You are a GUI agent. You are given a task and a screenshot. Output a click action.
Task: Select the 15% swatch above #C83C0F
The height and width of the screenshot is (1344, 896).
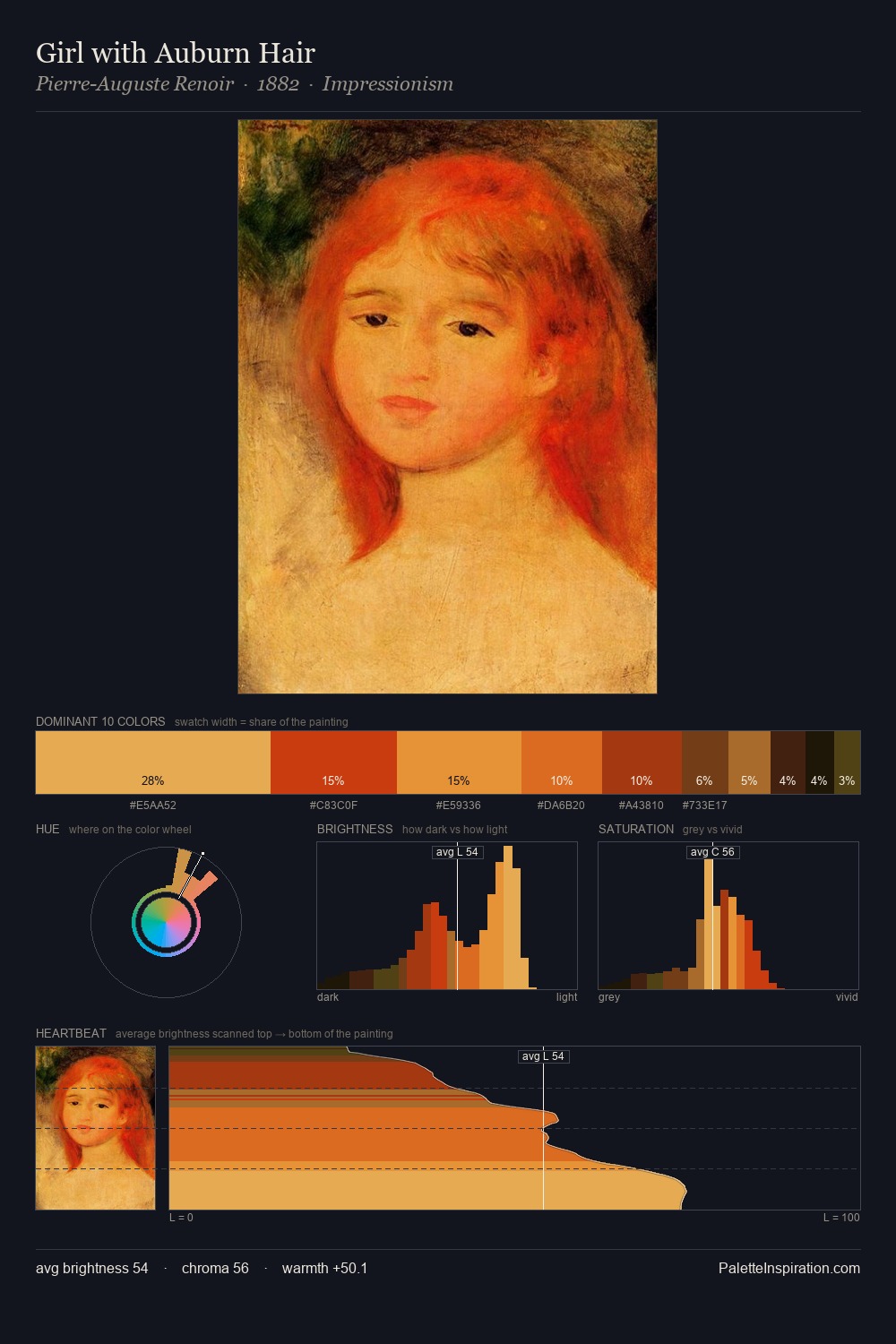[333, 762]
